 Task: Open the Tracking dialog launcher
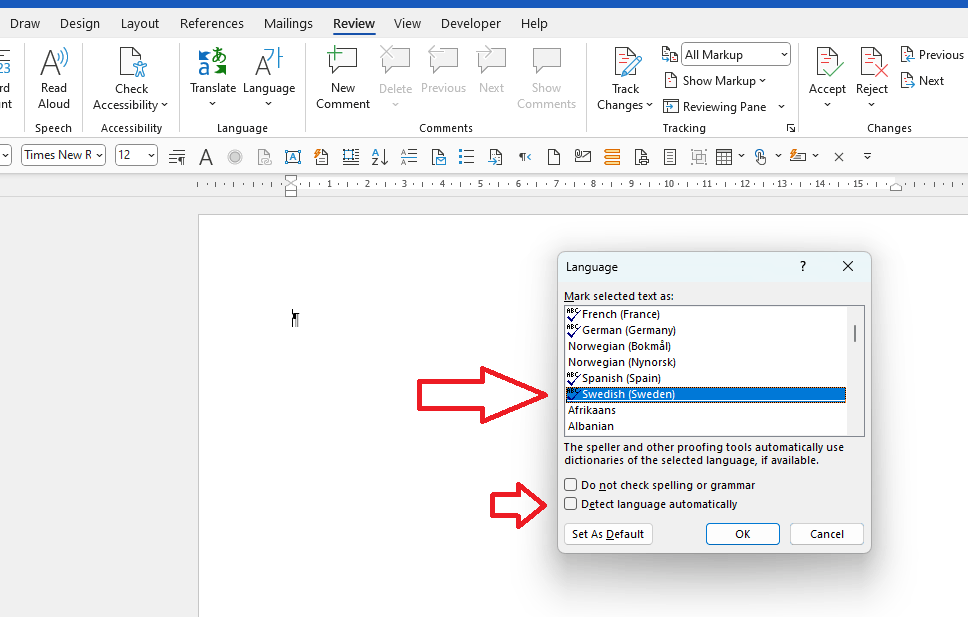coord(791,128)
